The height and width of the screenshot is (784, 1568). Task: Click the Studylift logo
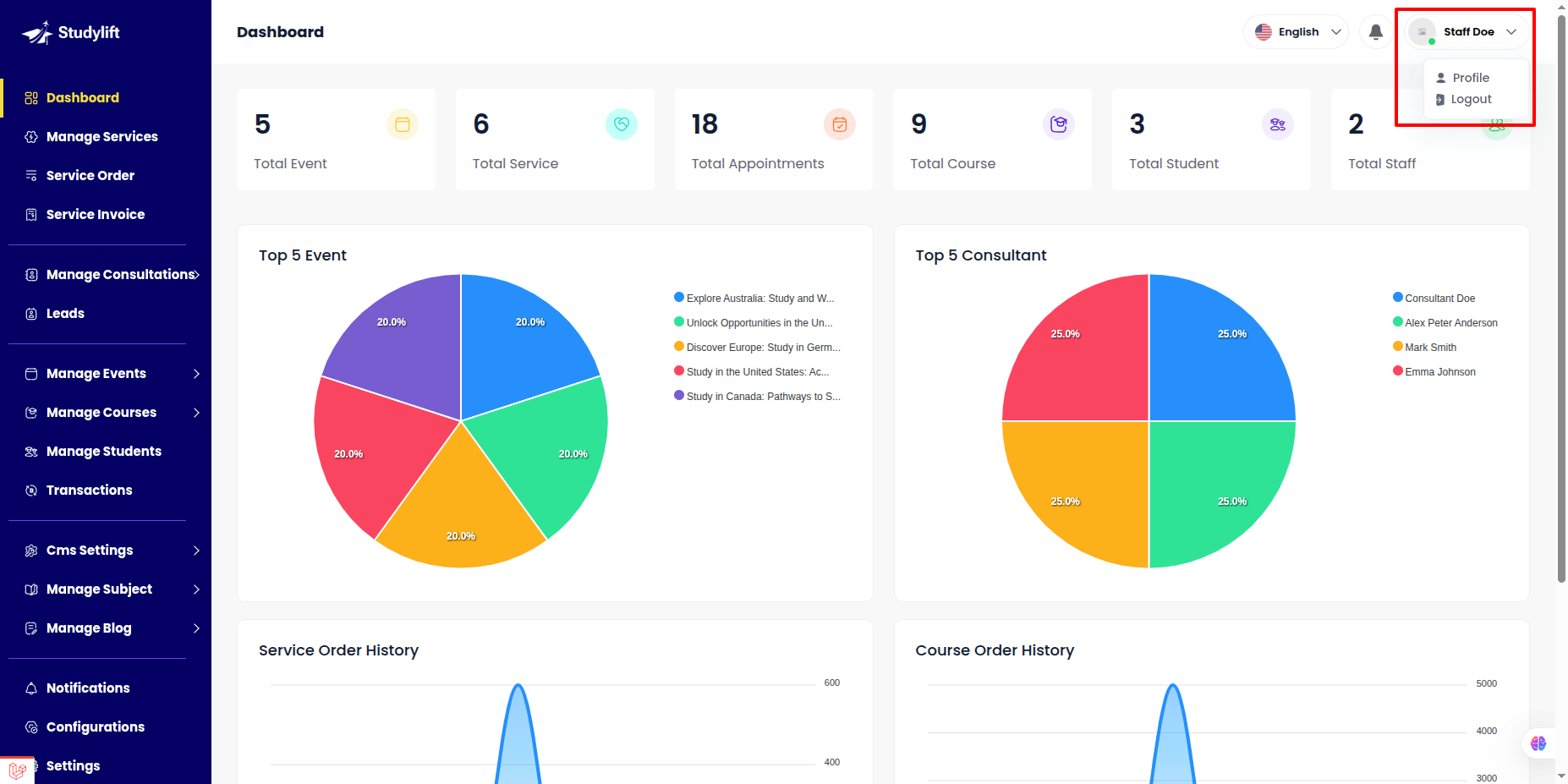click(x=71, y=33)
